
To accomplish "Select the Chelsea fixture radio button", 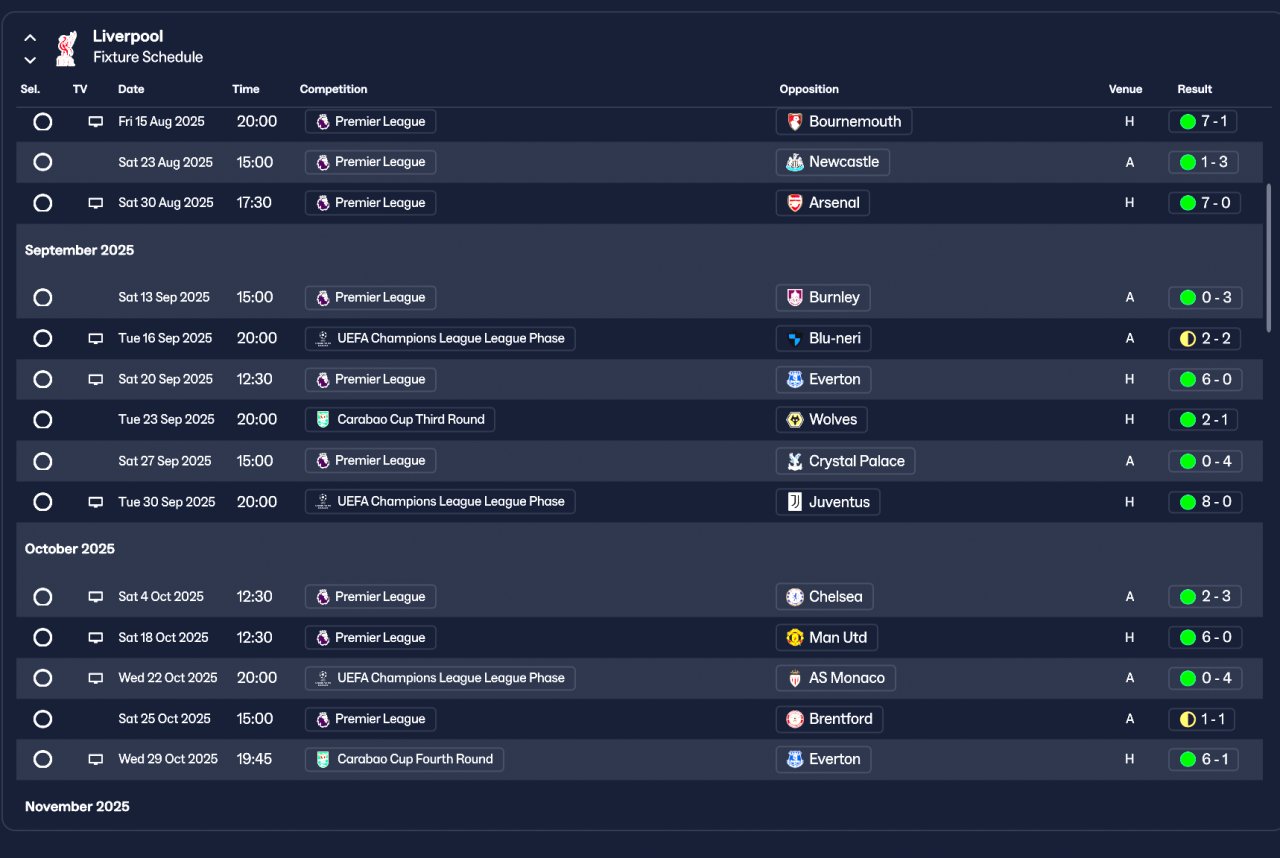I will [42, 597].
